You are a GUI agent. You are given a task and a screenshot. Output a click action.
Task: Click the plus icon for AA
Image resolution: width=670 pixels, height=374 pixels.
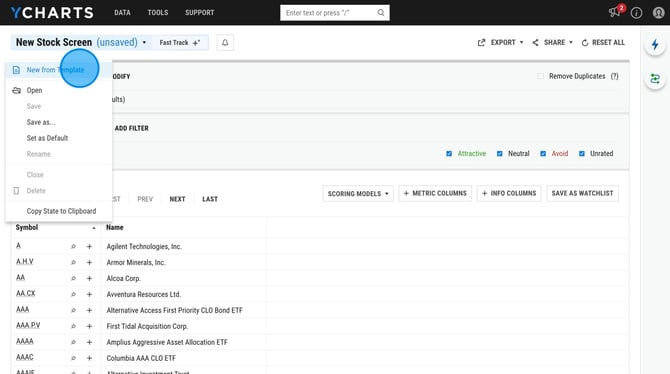pyautogui.click(x=89, y=278)
